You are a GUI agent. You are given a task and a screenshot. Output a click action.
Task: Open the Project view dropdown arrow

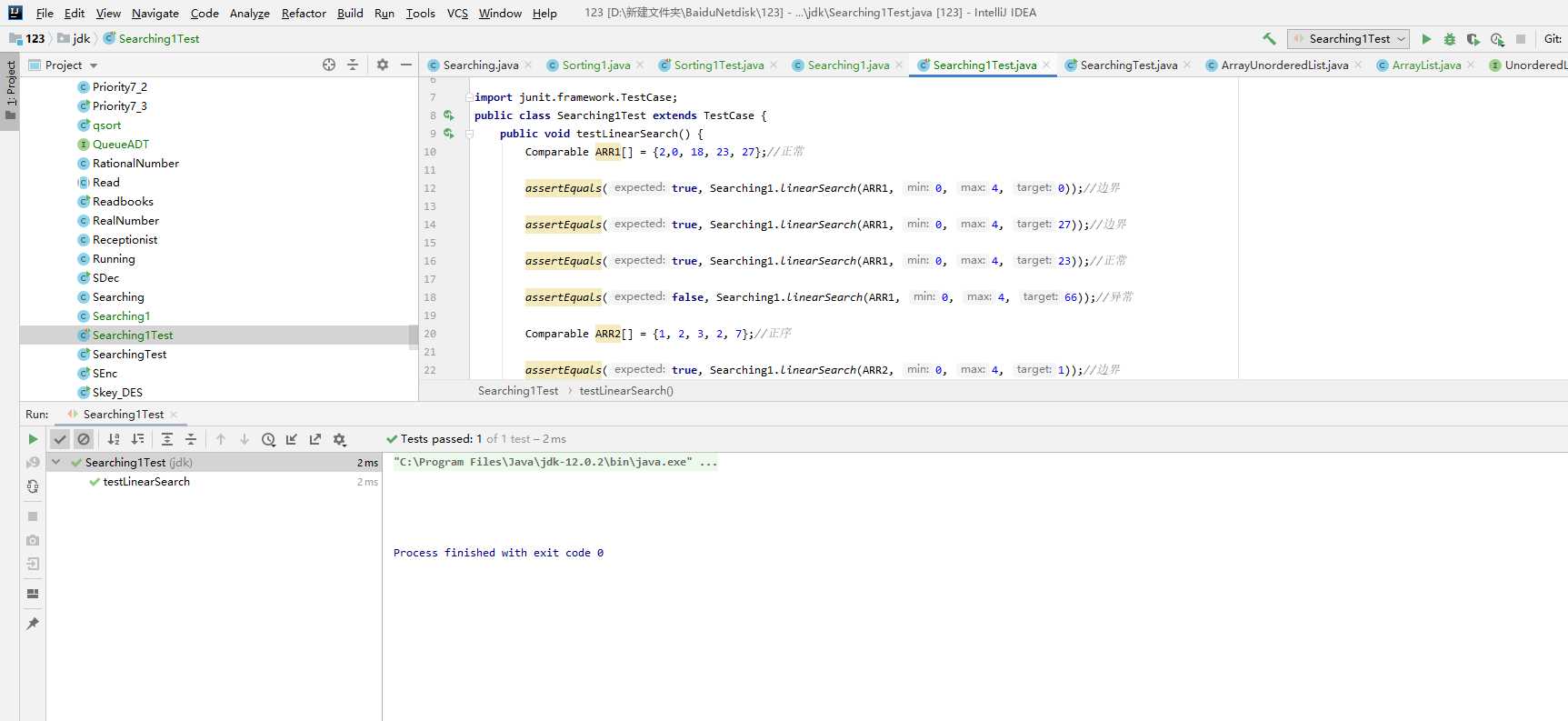point(94,65)
